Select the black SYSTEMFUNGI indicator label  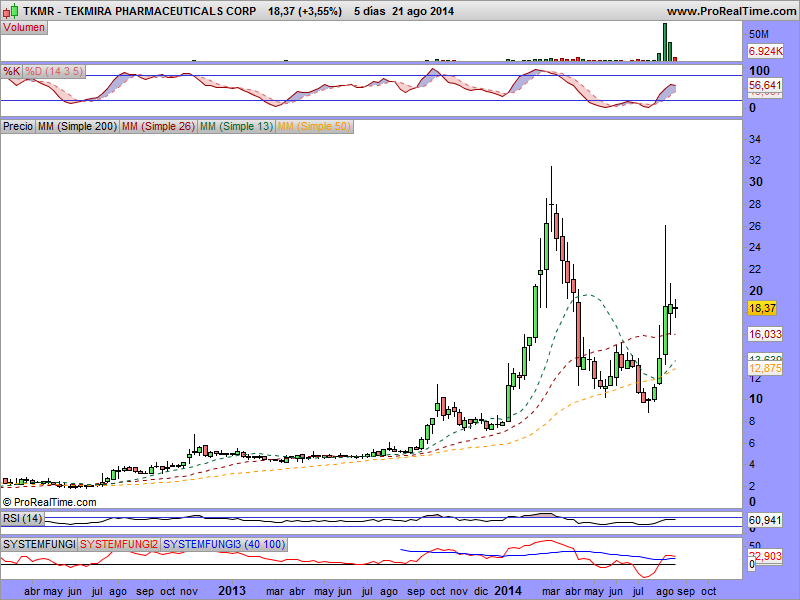coord(39,544)
